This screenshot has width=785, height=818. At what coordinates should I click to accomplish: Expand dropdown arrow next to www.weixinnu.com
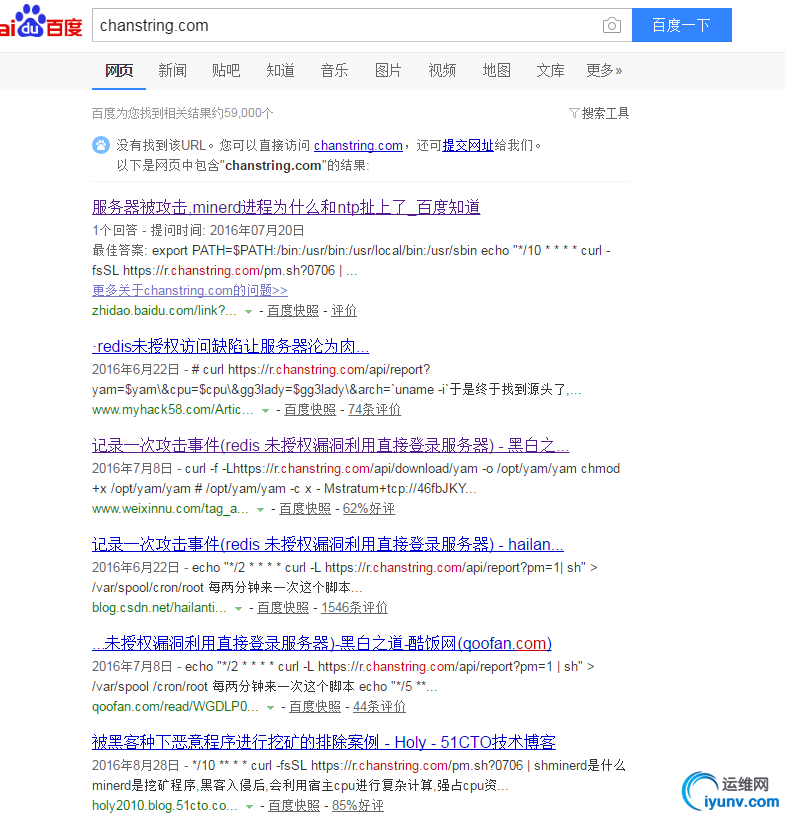click(260, 510)
